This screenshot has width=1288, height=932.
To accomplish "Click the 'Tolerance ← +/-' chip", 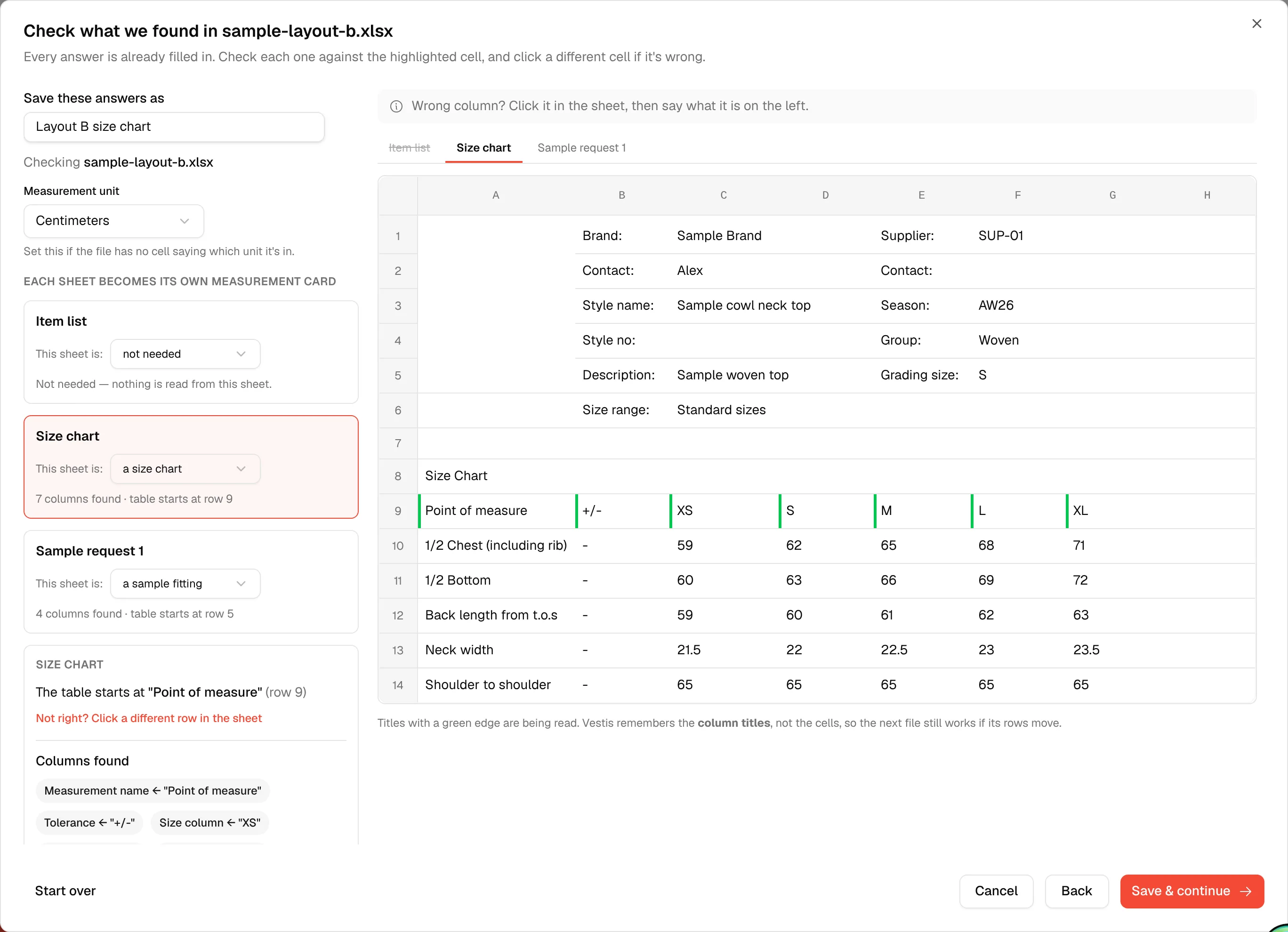I will [89, 822].
